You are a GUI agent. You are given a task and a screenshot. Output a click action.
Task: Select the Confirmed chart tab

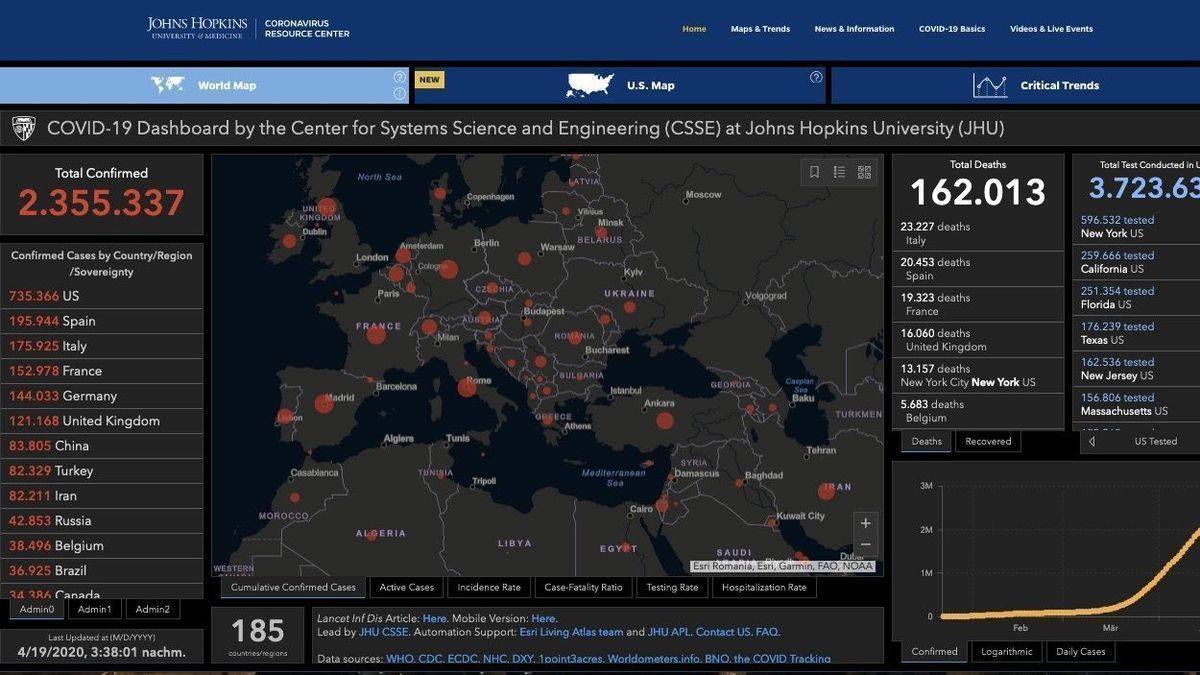tap(934, 651)
